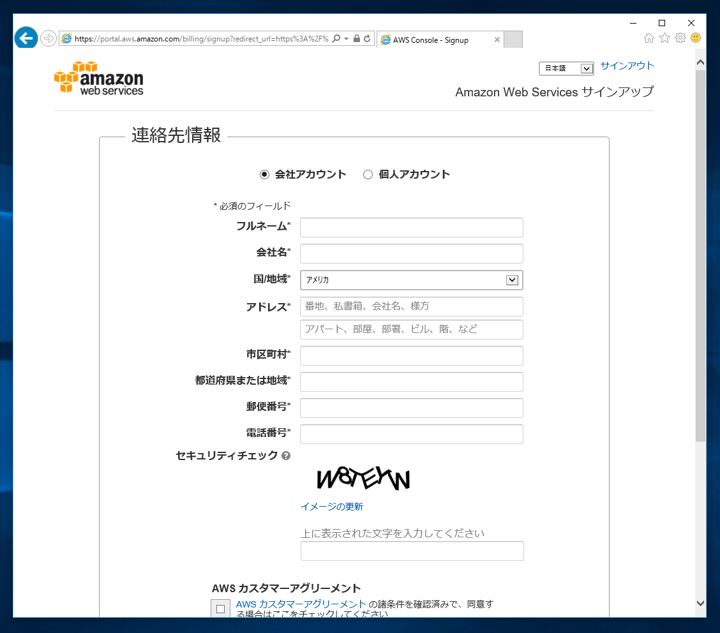Screen dimensions: 720x633
Task: Click the apartment/building address field
Action: click(411, 330)
